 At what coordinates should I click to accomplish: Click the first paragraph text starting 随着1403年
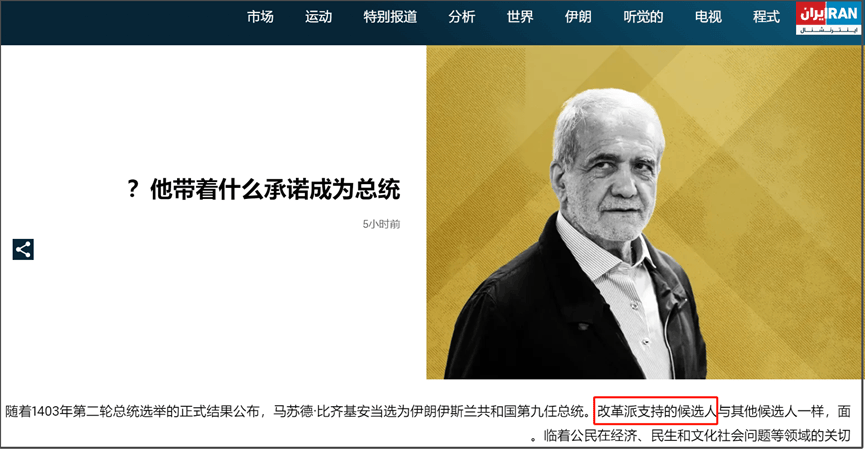click(x=428, y=412)
